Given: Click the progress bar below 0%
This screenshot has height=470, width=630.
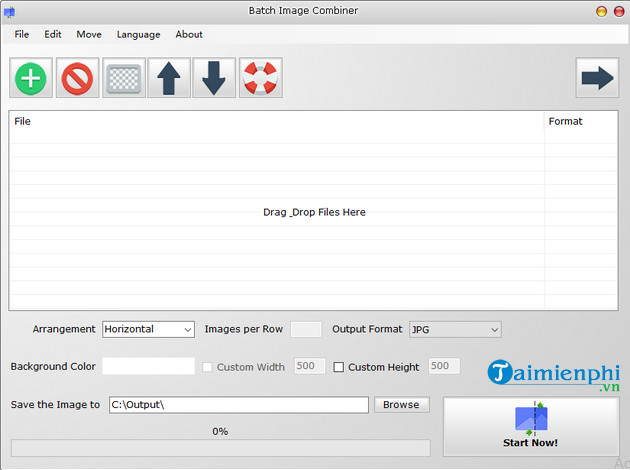Looking at the screenshot, I should pyautogui.click(x=221, y=448).
